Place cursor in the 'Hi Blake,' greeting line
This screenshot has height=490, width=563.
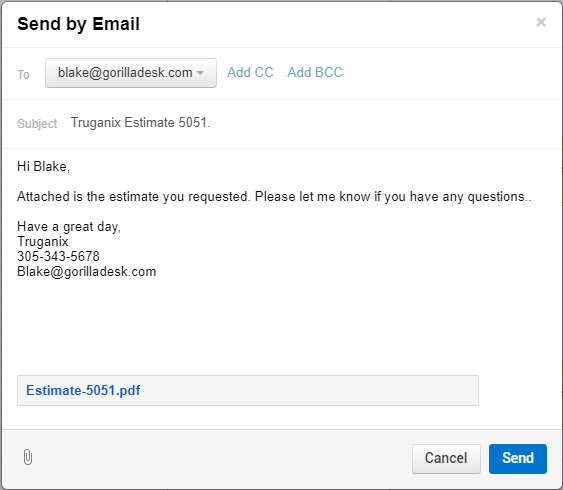(43, 167)
